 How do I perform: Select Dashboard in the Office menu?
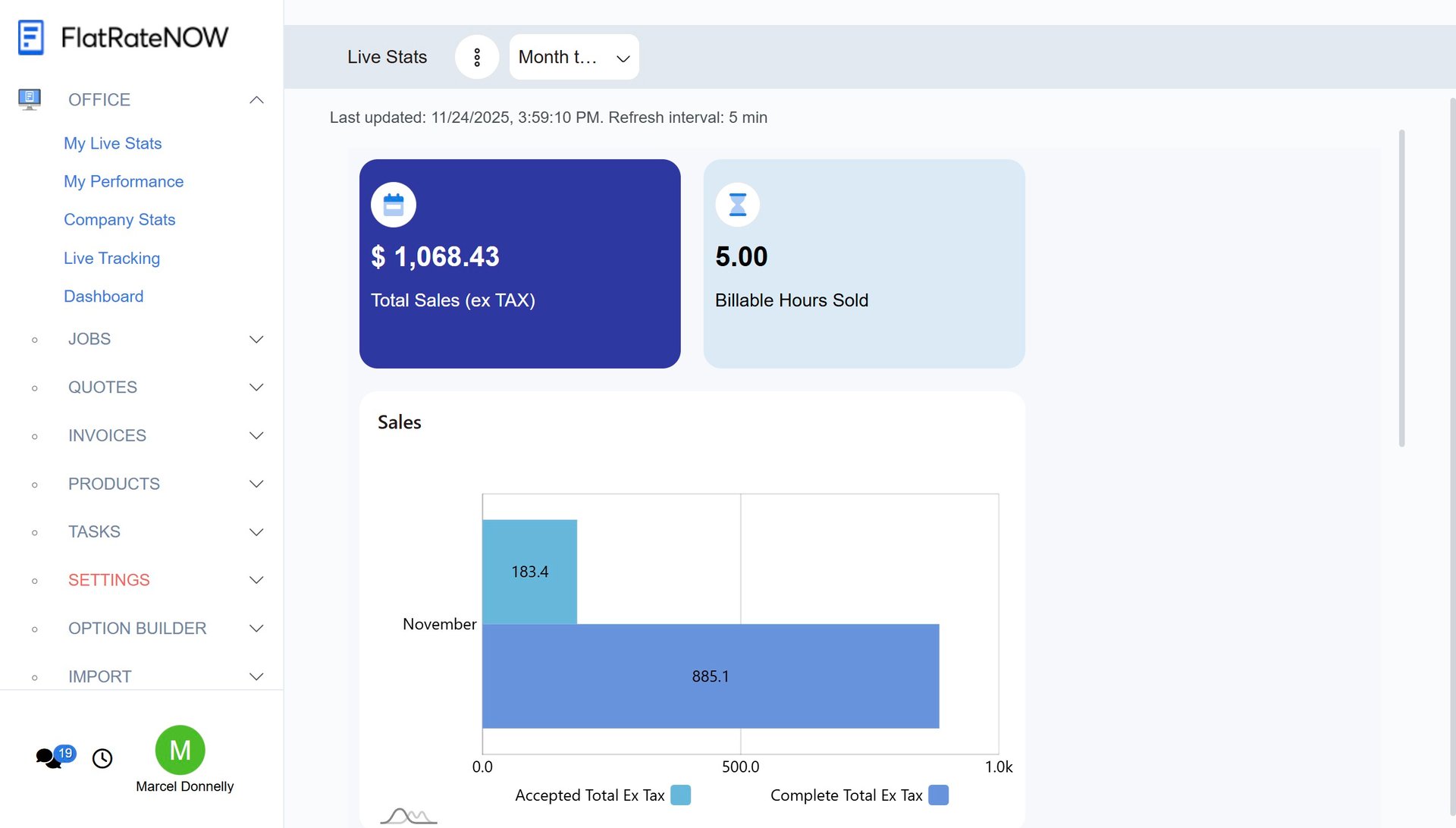tap(103, 296)
